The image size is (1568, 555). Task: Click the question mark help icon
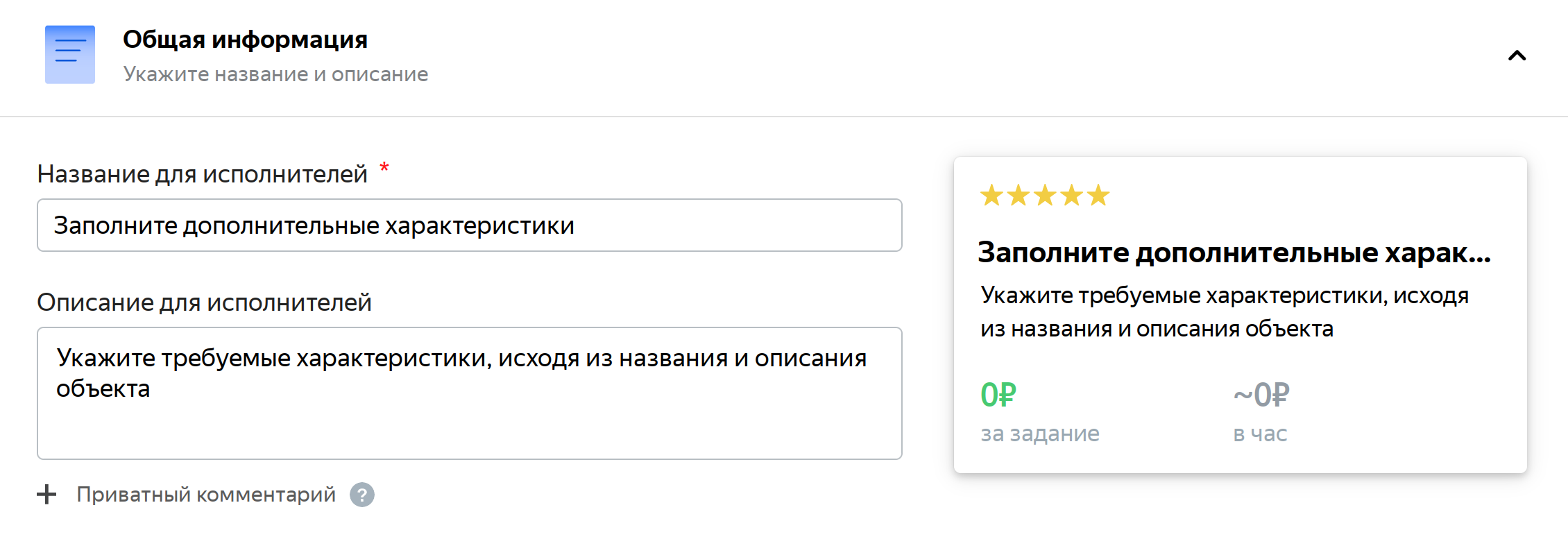(362, 495)
